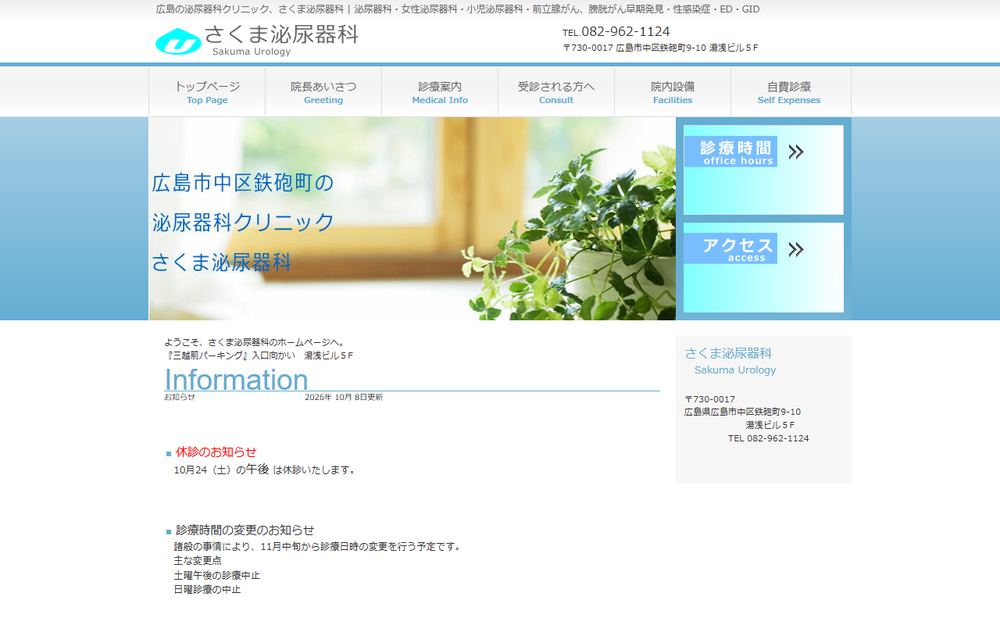Image resolution: width=1000 pixels, height=625 pixels.
Task: Click the 2026年 10月 8日更新 date text
Action: tap(344, 397)
